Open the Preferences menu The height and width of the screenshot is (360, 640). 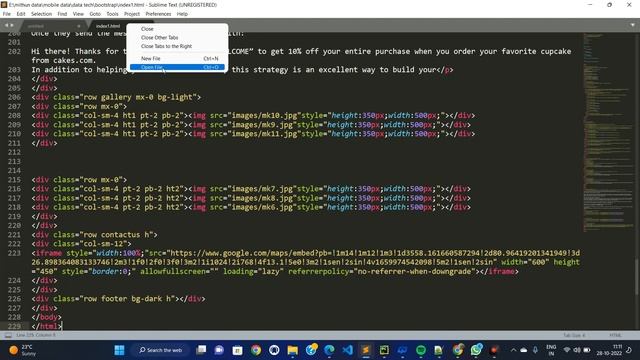click(x=158, y=14)
